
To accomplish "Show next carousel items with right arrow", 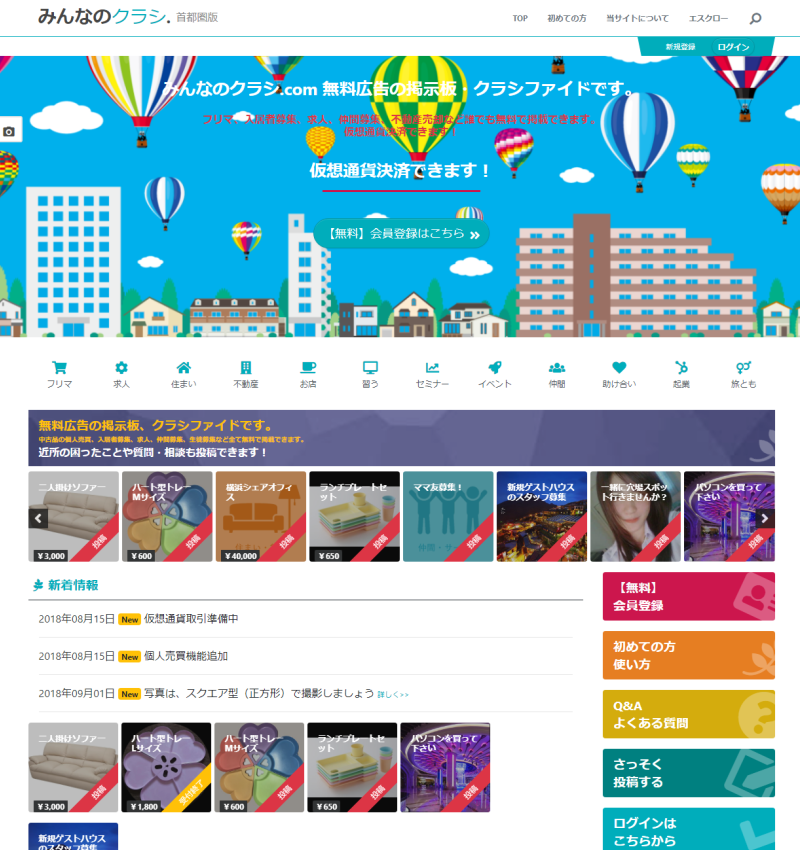I will click(x=765, y=518).
